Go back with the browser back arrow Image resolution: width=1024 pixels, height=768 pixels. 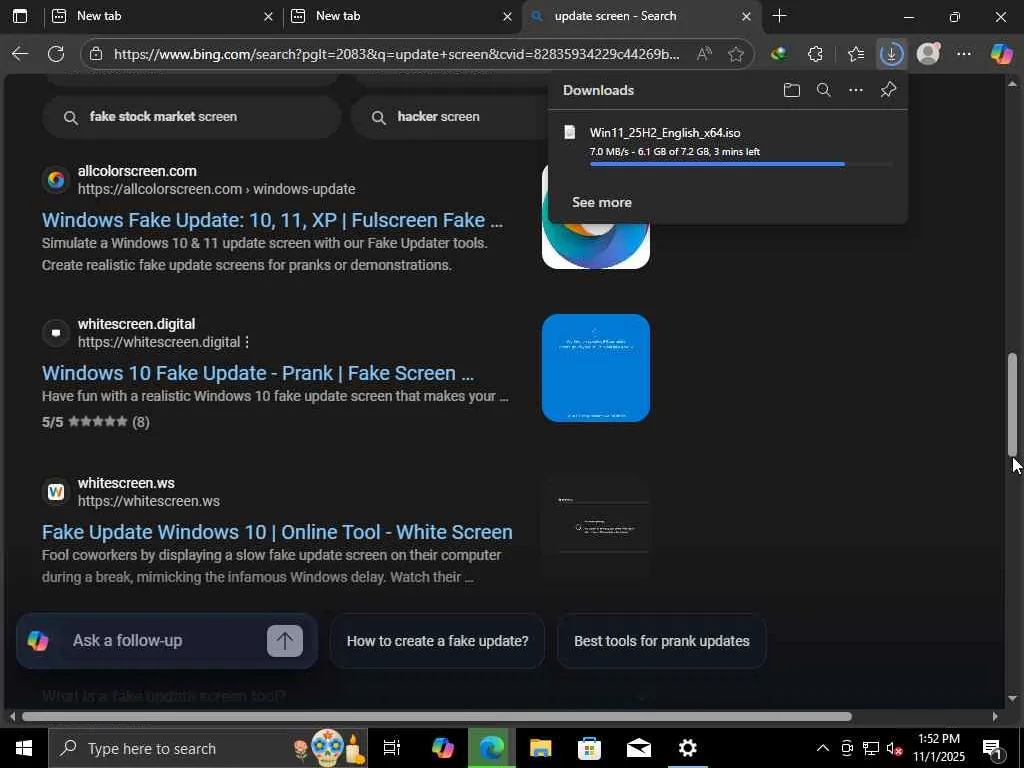click(20, 54)
